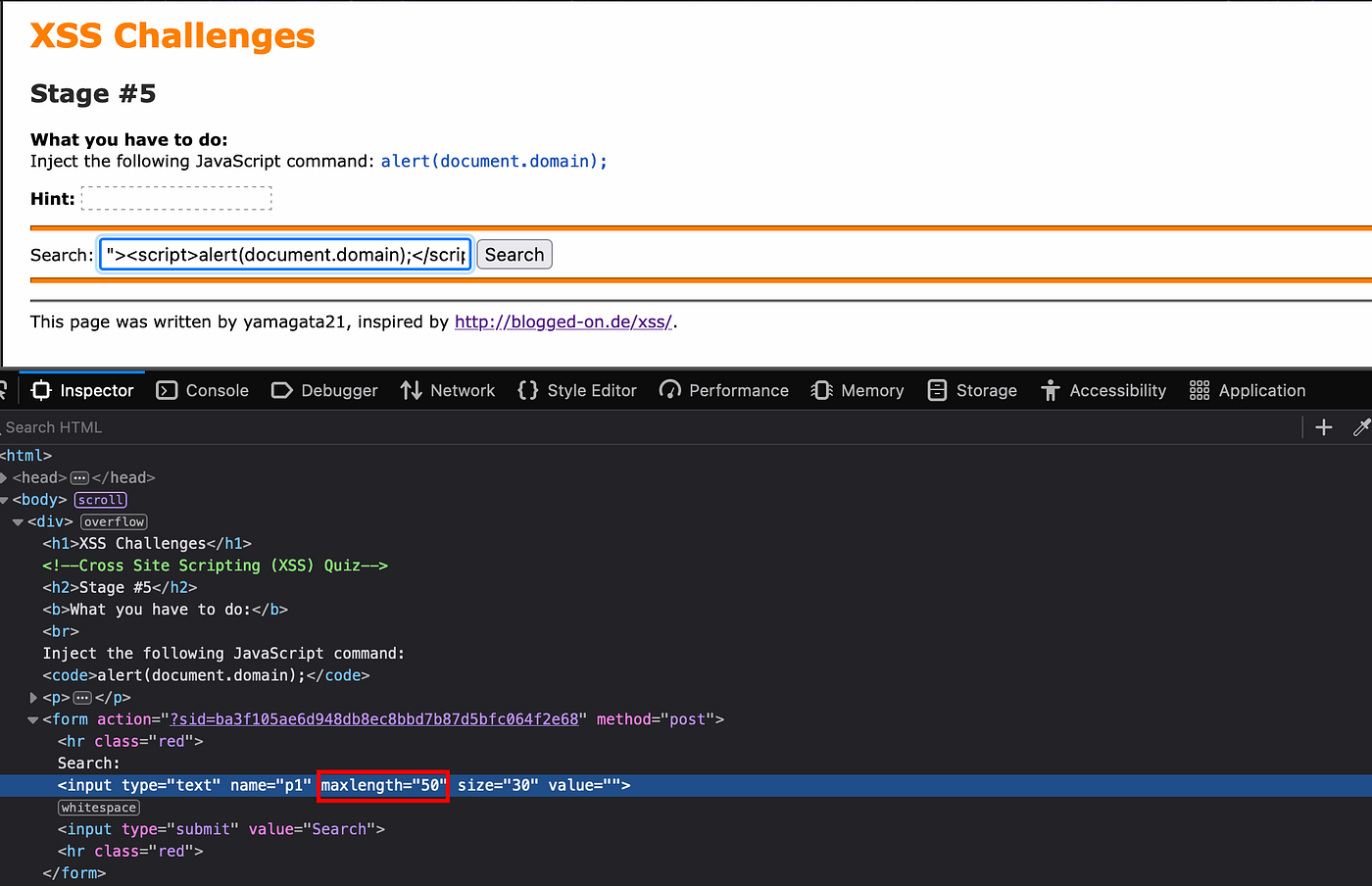1372x886 pixels.
Task: Click the ellipsis badge inside the p element
Action: (x=82, y=698)
